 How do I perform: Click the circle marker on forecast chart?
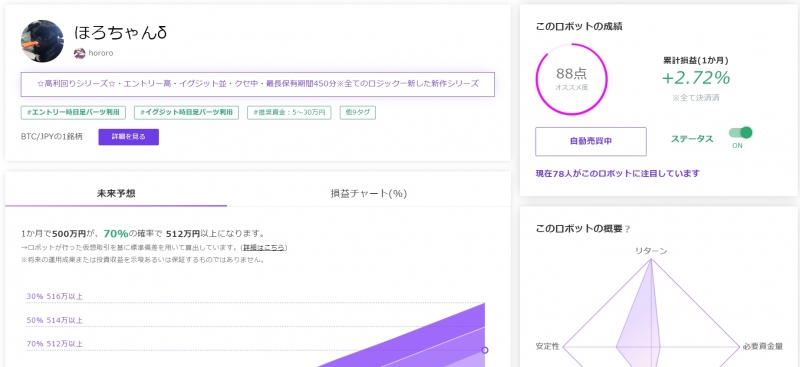(485, 350)
